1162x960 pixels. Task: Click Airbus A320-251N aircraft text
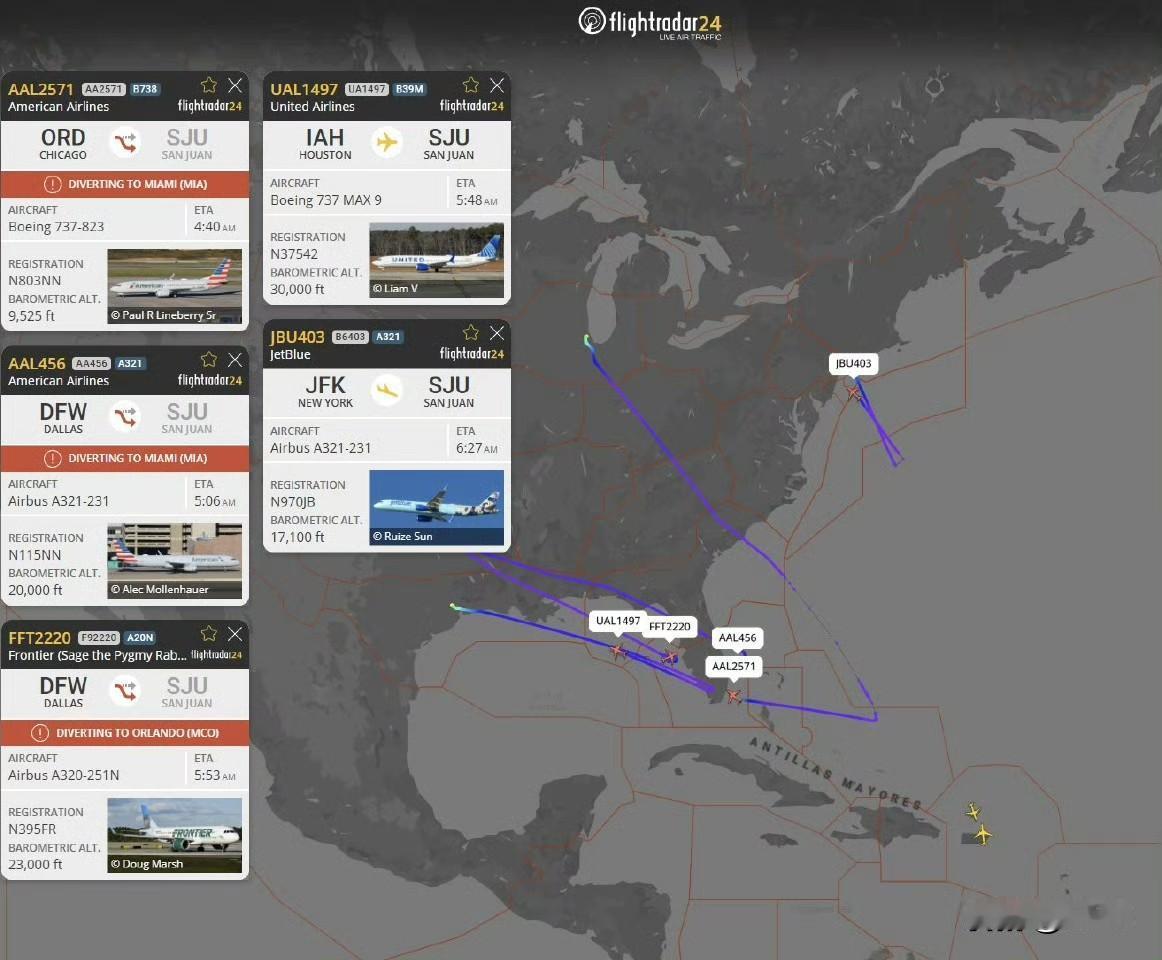click(64, 775)
